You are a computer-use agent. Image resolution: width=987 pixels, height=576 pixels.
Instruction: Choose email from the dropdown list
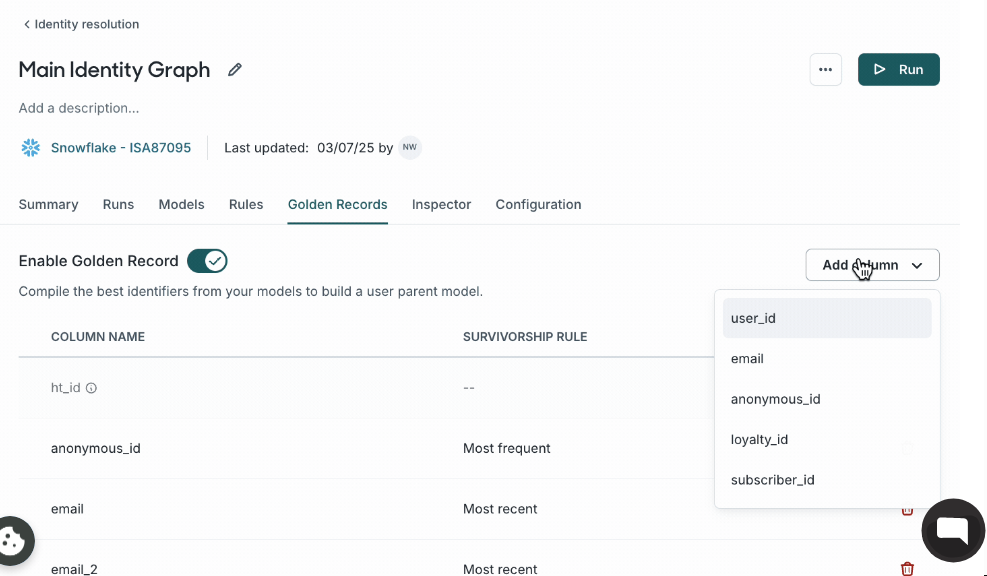[x=826, y=359]
